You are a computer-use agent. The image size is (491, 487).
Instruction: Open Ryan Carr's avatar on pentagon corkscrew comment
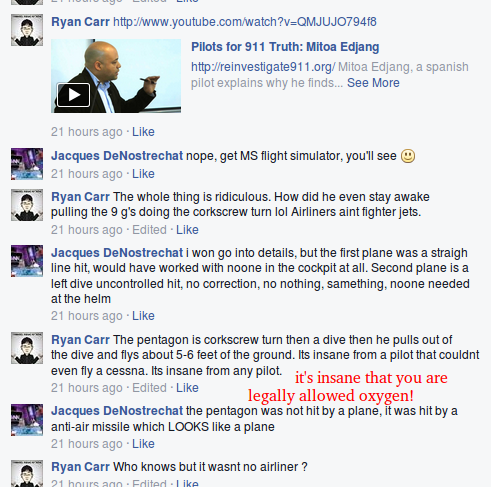pyautogui.click(x=27, y=348)
